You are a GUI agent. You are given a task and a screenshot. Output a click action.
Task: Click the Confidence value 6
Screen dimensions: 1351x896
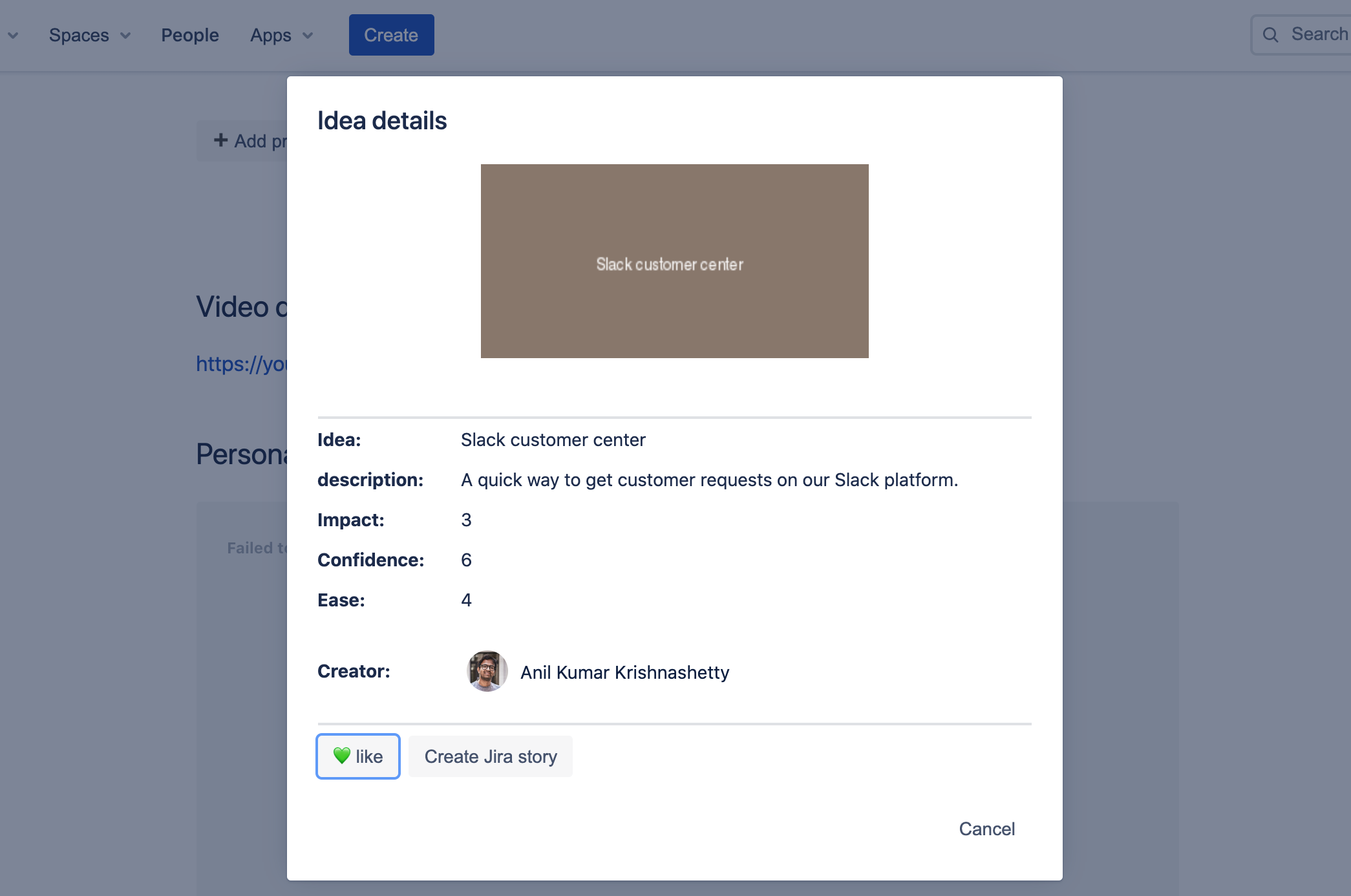point(466,560)
